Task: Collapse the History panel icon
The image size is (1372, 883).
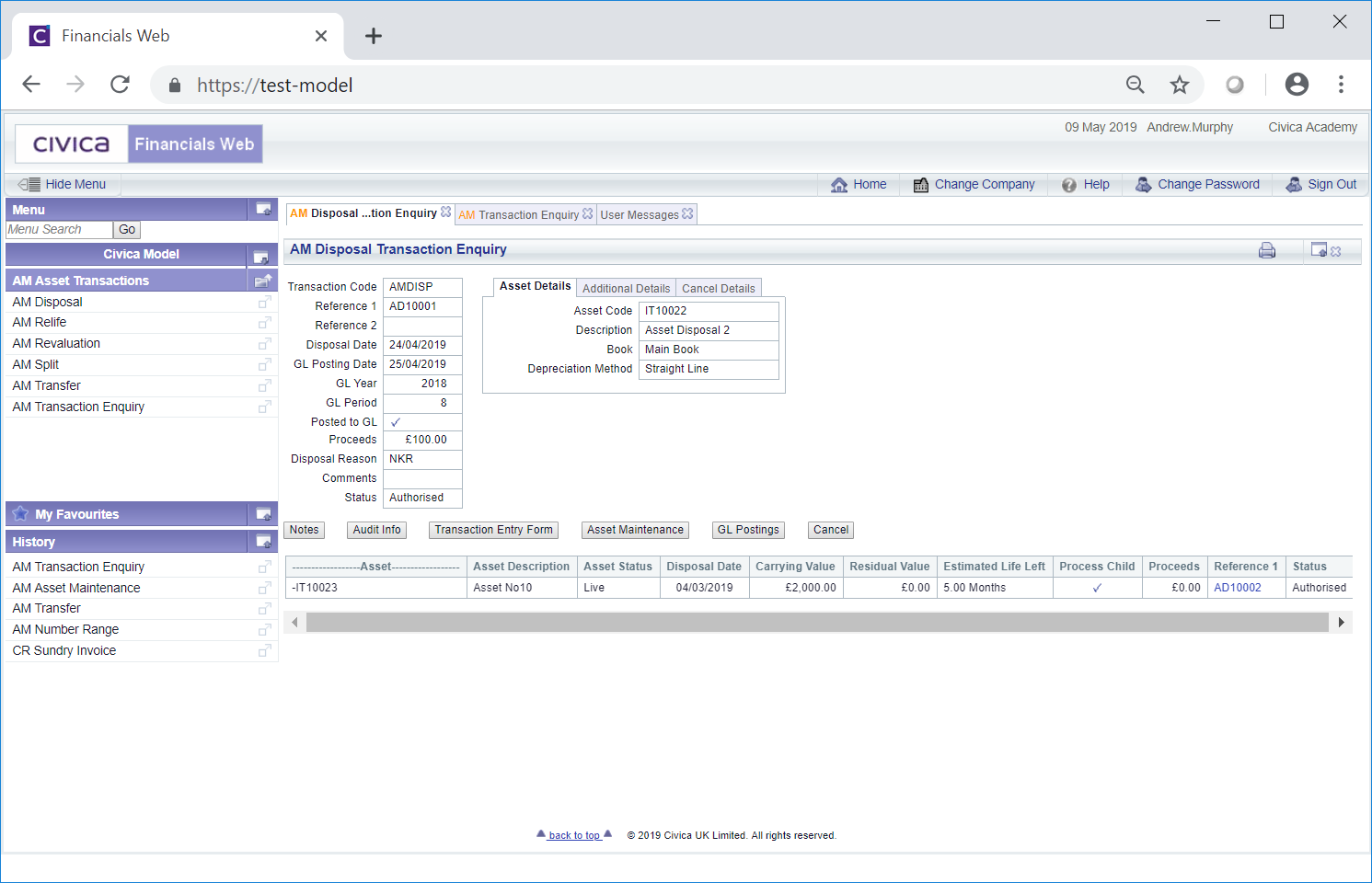Action: 263,542
